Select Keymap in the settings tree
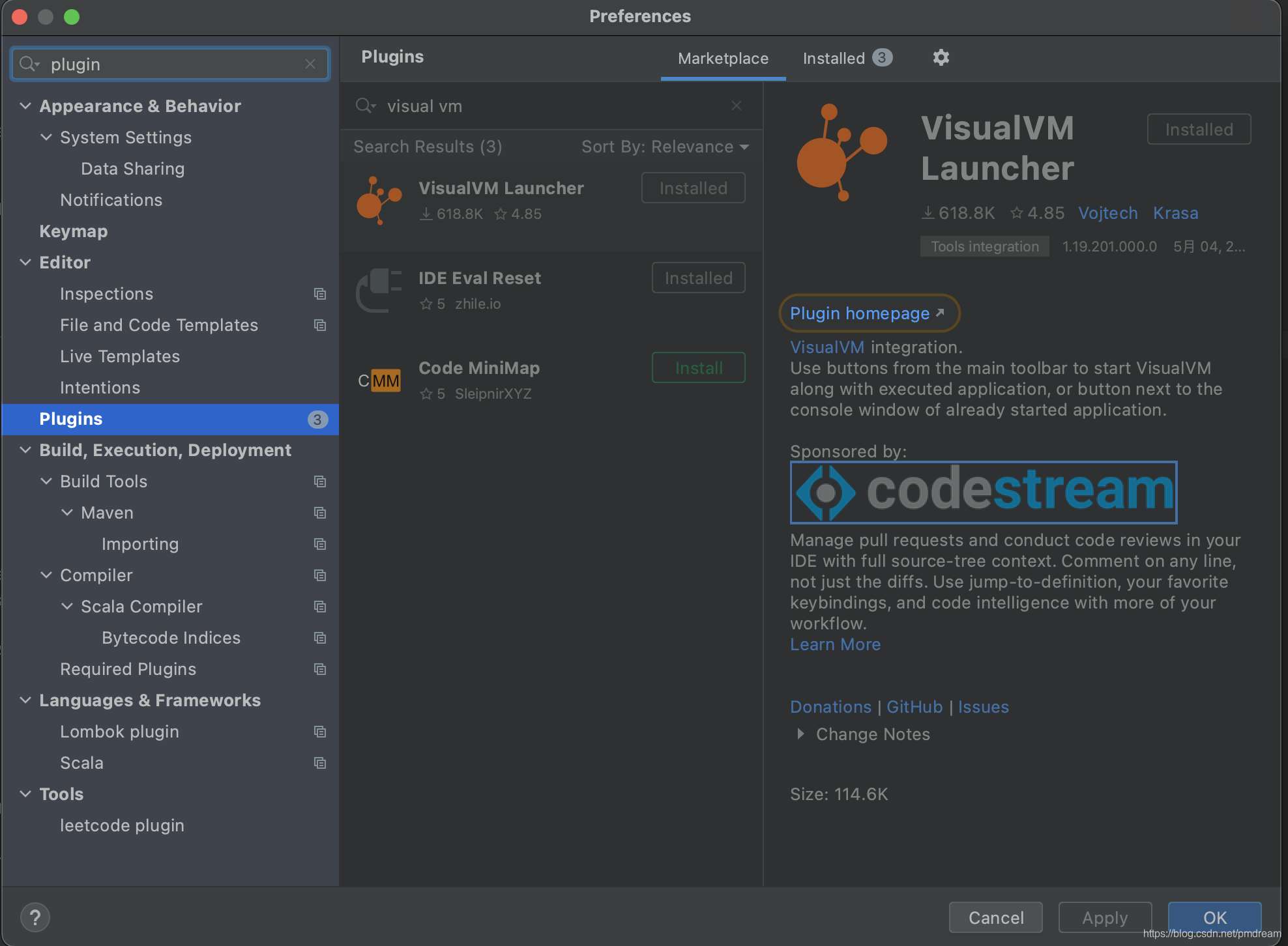The width and height of the screenshot is (1288, 946). click(74, 231)
